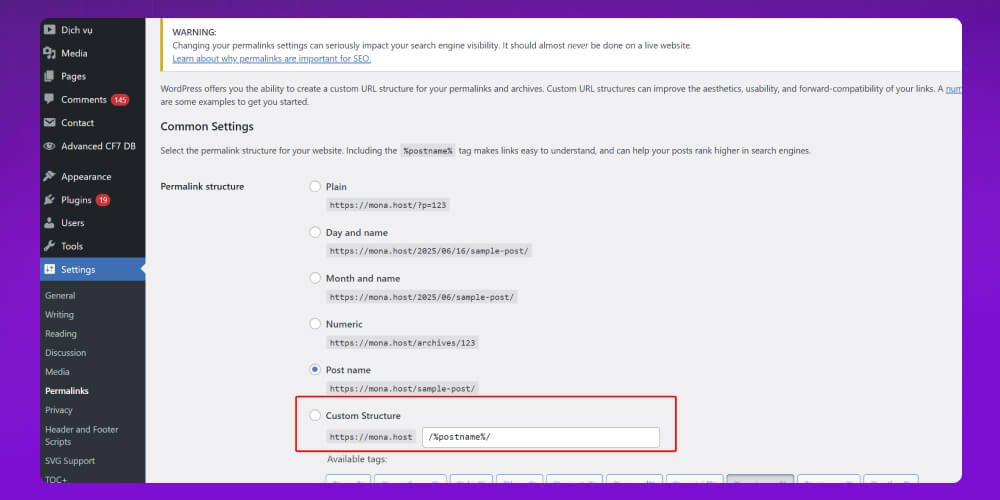Select the Numeric permalink radio button
This screenshot has width=1000, height=500.
coord(315,323)
